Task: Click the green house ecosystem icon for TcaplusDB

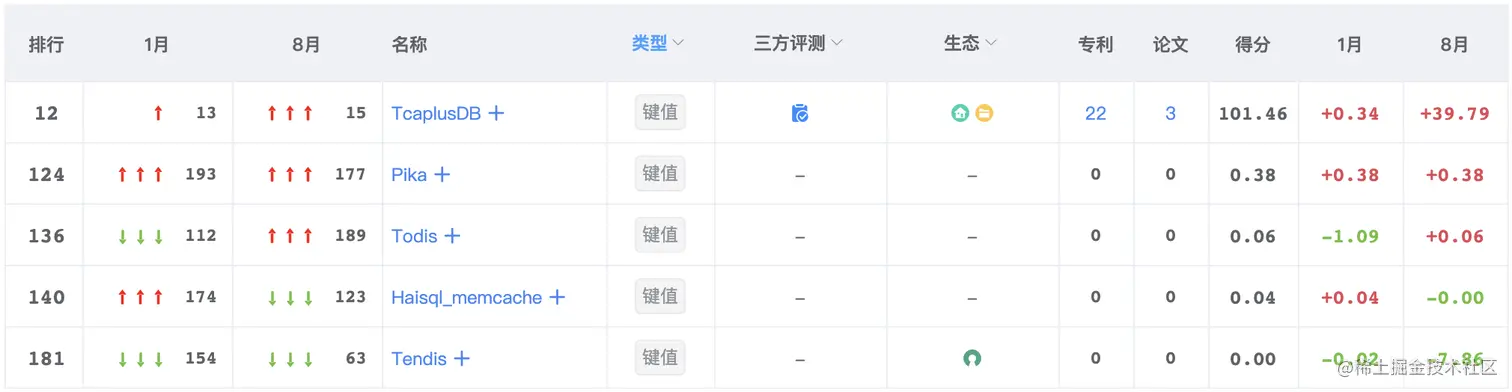Action: tap(960, 113)
